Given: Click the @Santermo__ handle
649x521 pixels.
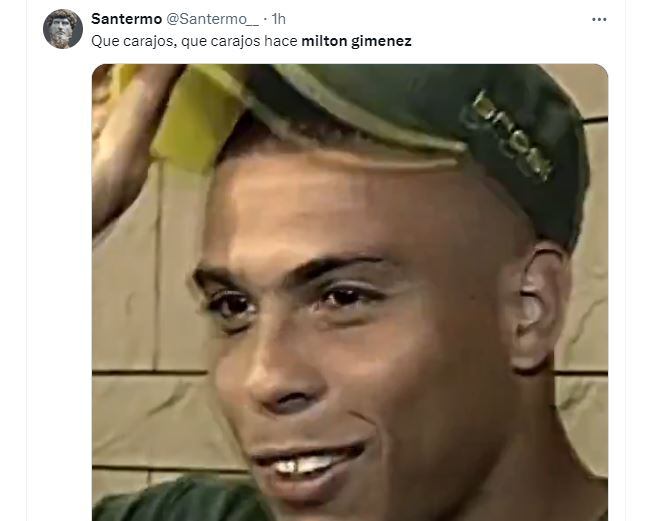Looking at the screenshot, I should [212, 19].
